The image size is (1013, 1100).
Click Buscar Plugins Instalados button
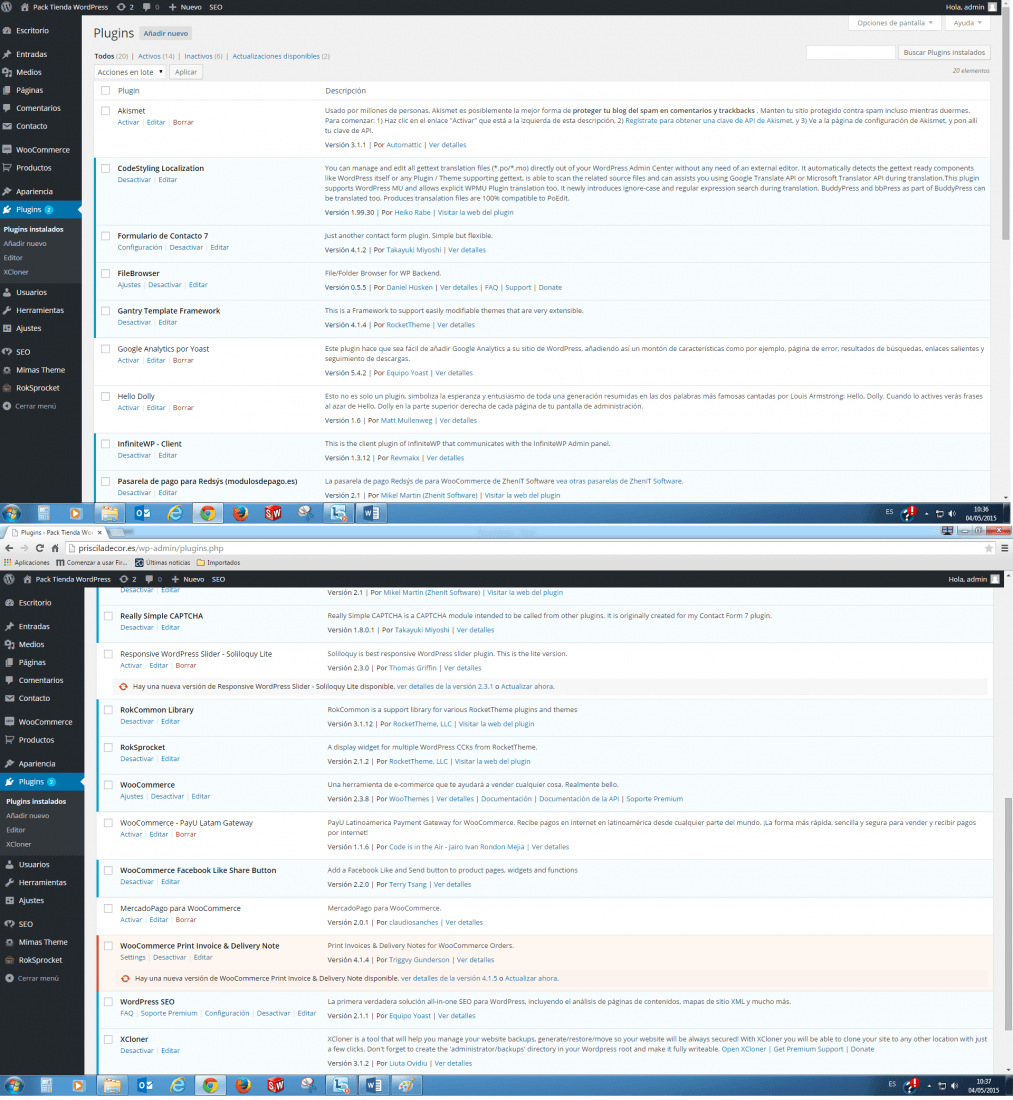(944, 53)
